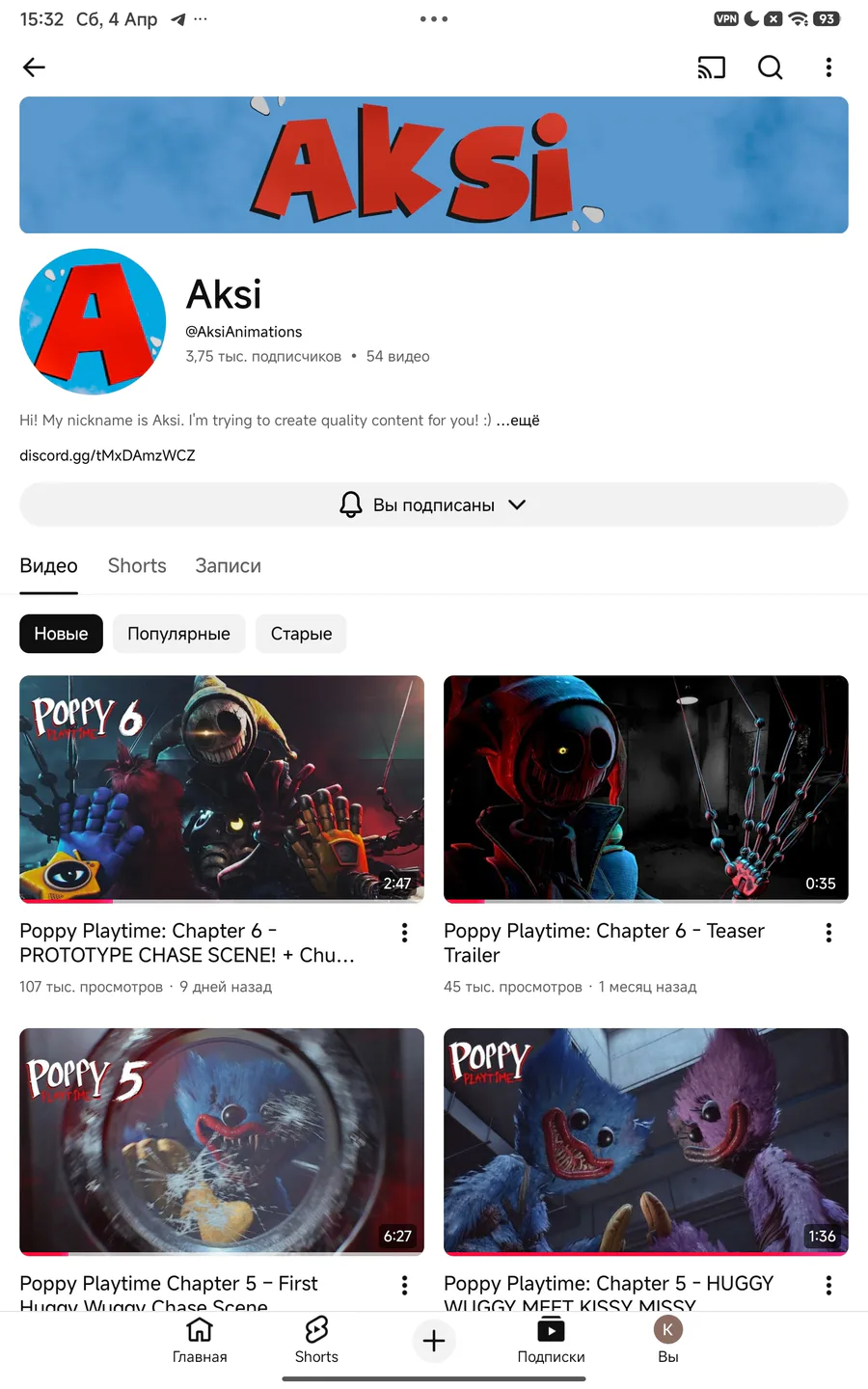
Task: Select the Старые sort chip
Action: tap(301, 634)
